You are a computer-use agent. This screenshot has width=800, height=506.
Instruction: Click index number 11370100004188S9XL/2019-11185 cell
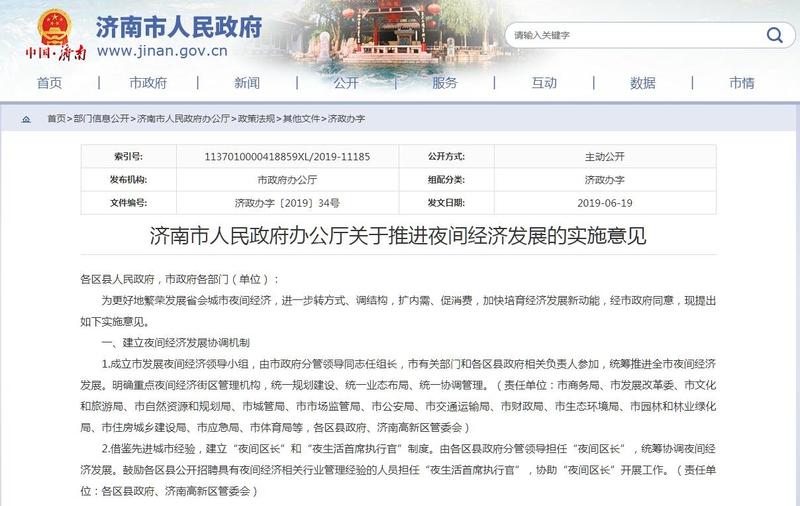pyautogui.click(x=287, y=157)
